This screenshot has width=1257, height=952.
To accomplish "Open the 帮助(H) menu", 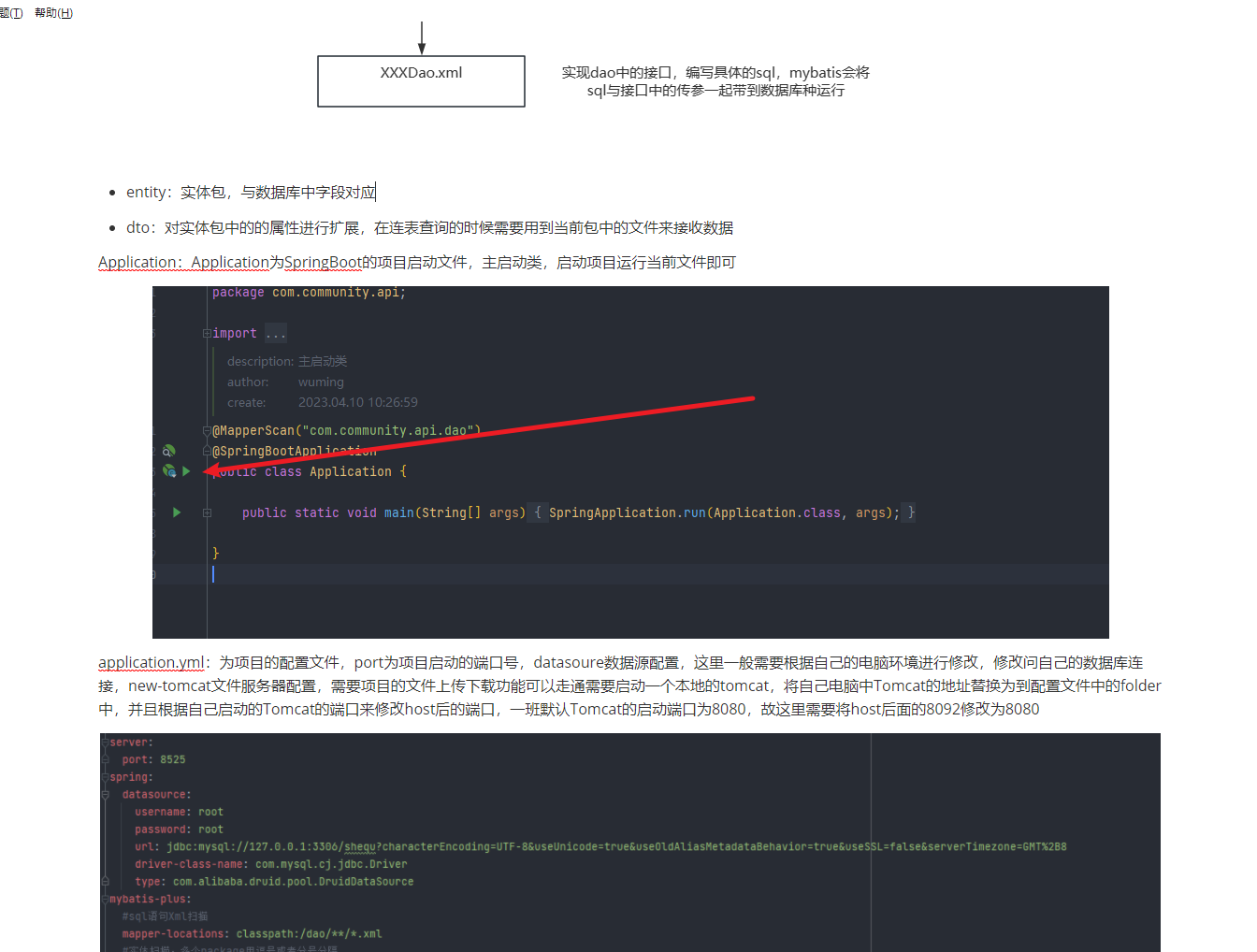I will point(53,13).
